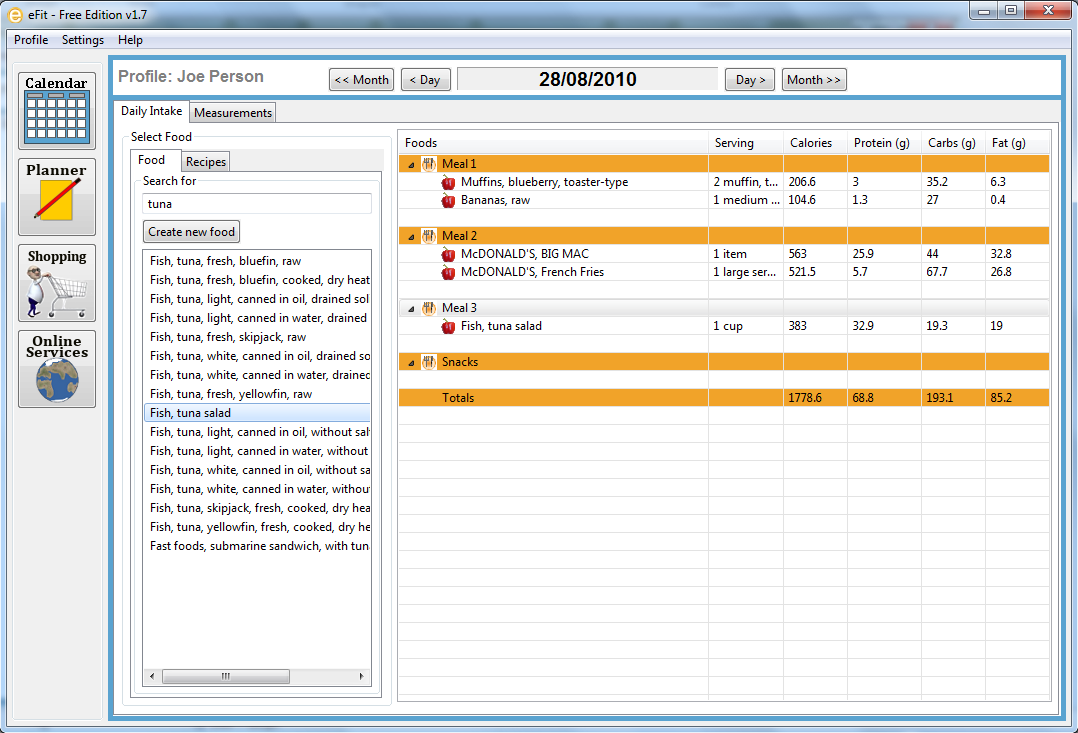1078x733 pixels.
Task: Go to next day with Day >
Action: tap(750, 80)
